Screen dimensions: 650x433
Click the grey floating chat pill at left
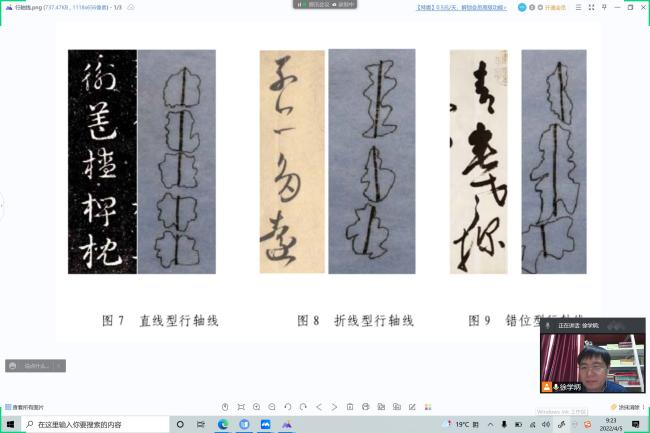[35, 365]
